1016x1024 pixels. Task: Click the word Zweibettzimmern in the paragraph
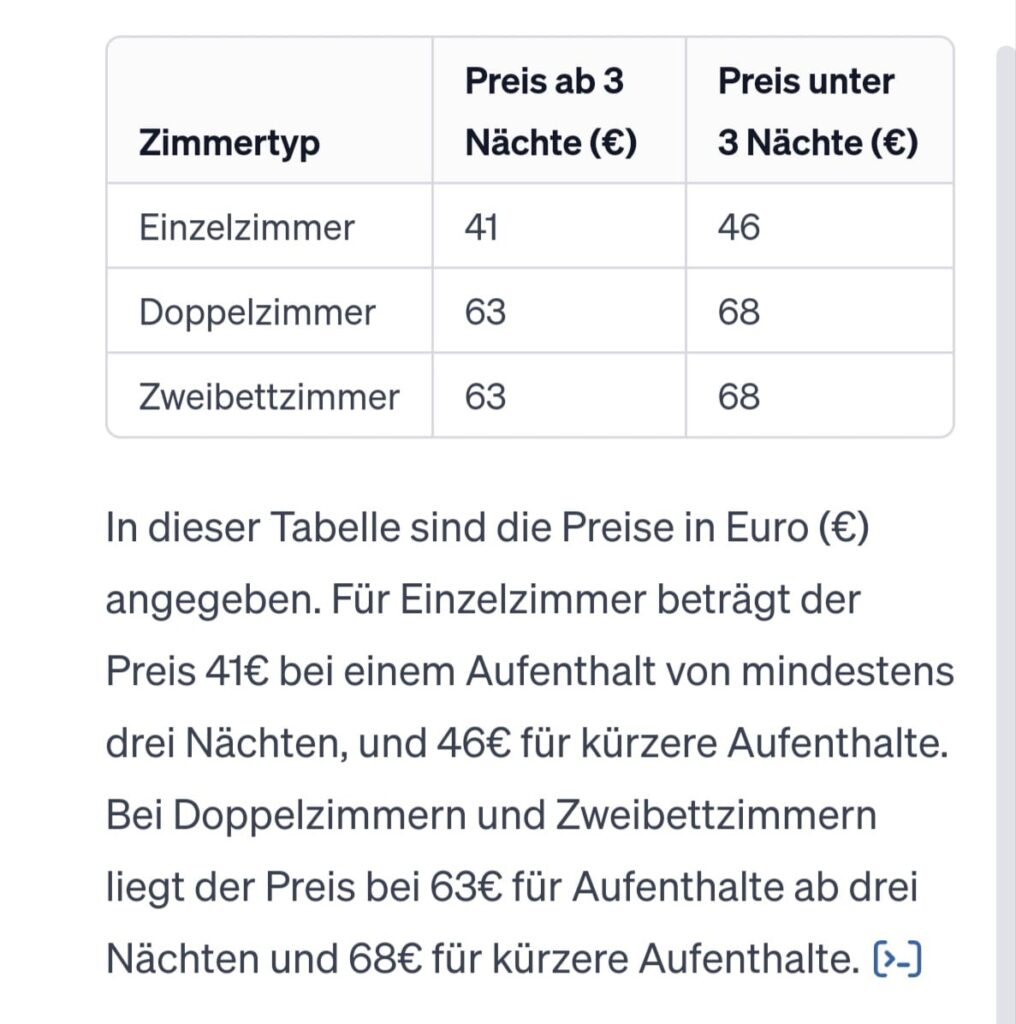pos(716,815)
